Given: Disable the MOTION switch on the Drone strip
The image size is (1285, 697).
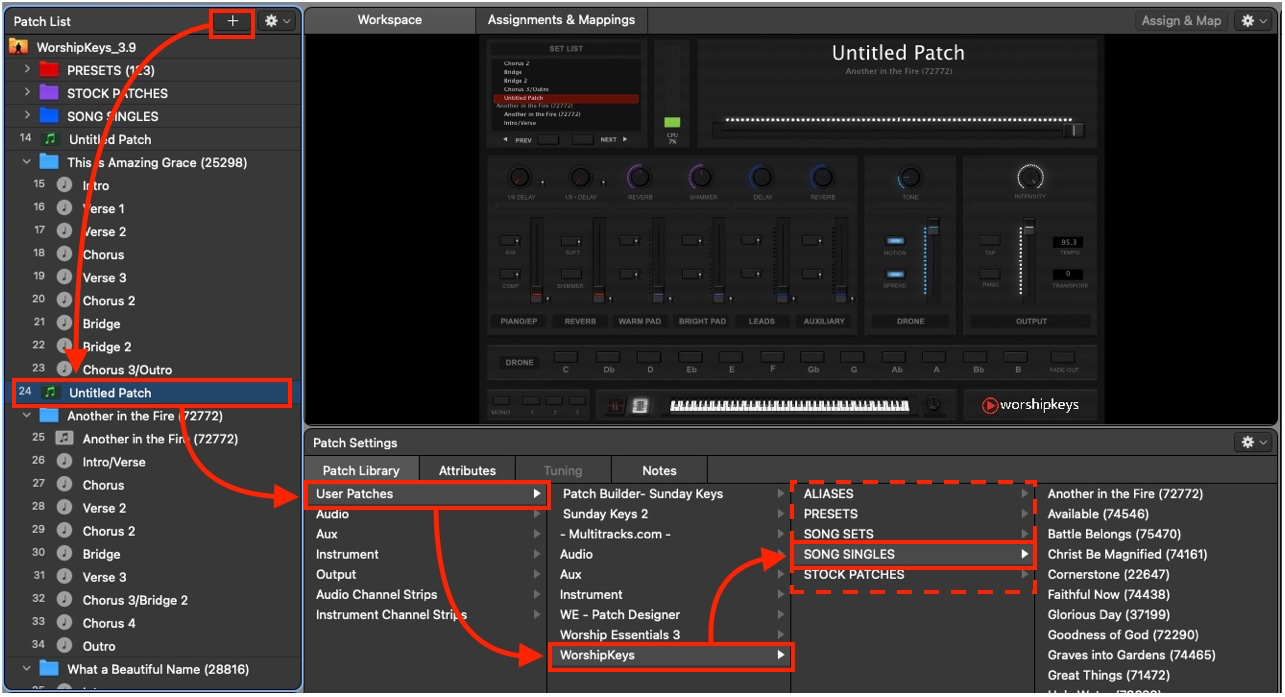Looking at the screenshot, I should point(895,241).
